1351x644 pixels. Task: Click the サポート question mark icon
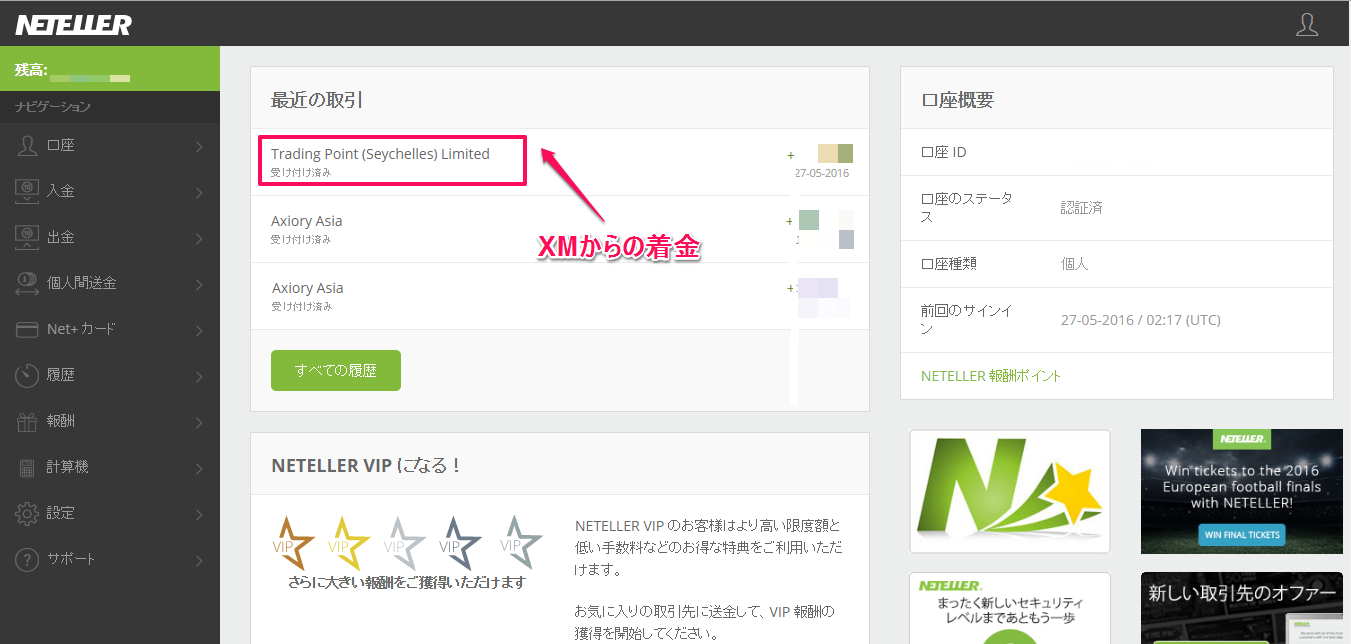click(27, 559)
